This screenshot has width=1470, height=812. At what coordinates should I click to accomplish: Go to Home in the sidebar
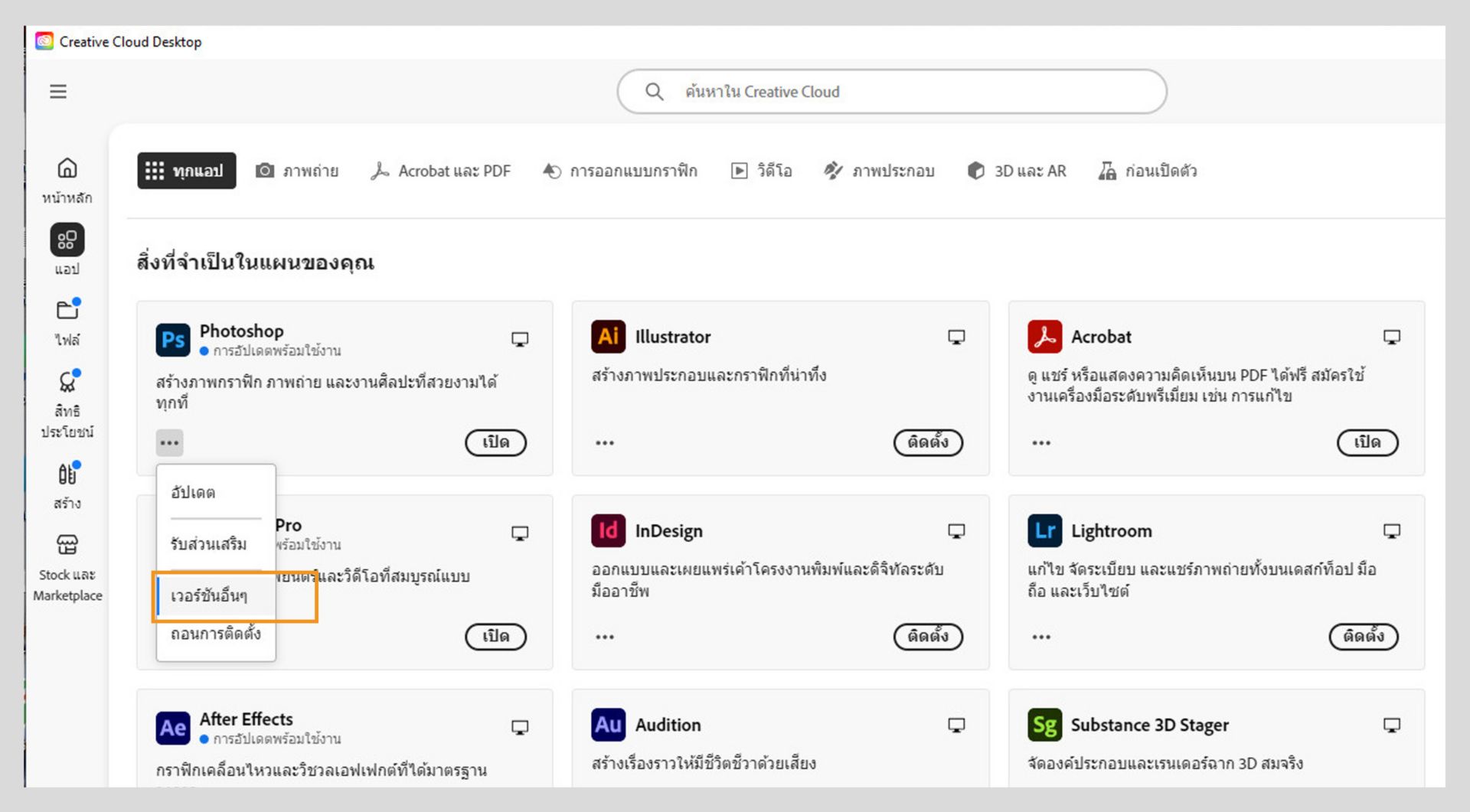pos(67,168)
